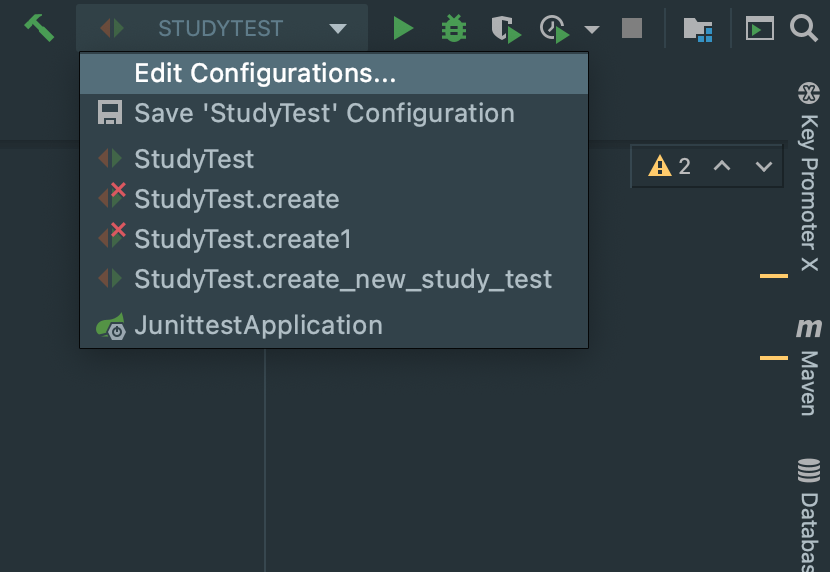Start debugging with the bug icon
The width and height of the screenshot is (830, 572).
(454, 28)
